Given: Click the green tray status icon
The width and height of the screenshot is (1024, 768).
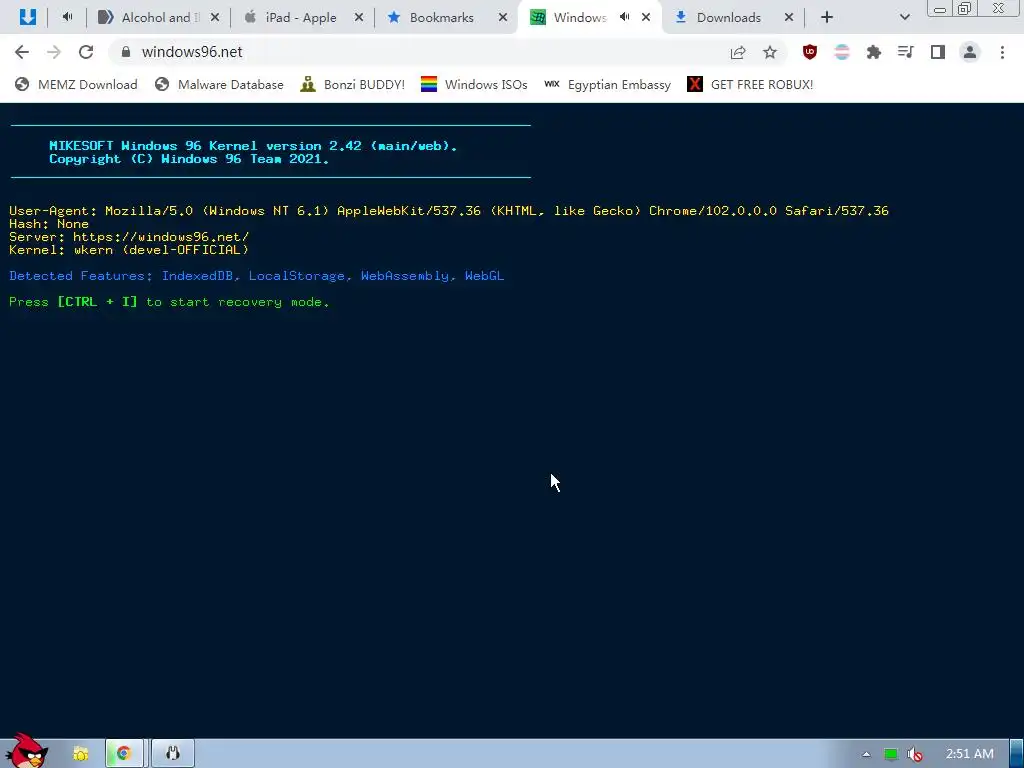Looking at the screenshot, I should pos(891,754).
